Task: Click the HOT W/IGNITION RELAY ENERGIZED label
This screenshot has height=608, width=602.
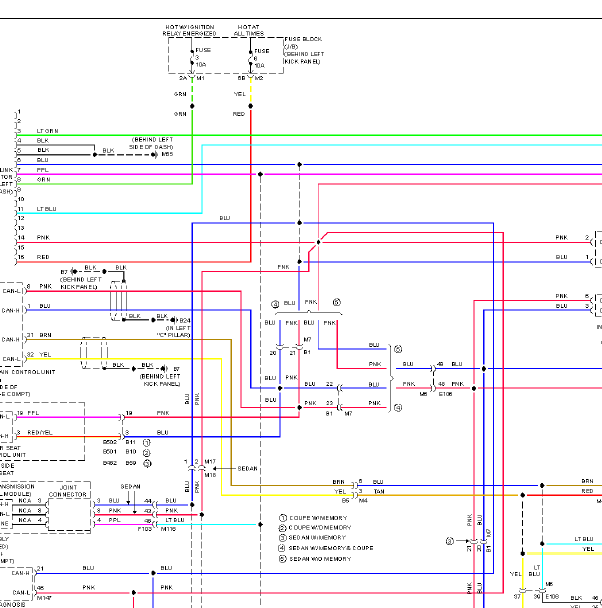Action: [190, 30]
